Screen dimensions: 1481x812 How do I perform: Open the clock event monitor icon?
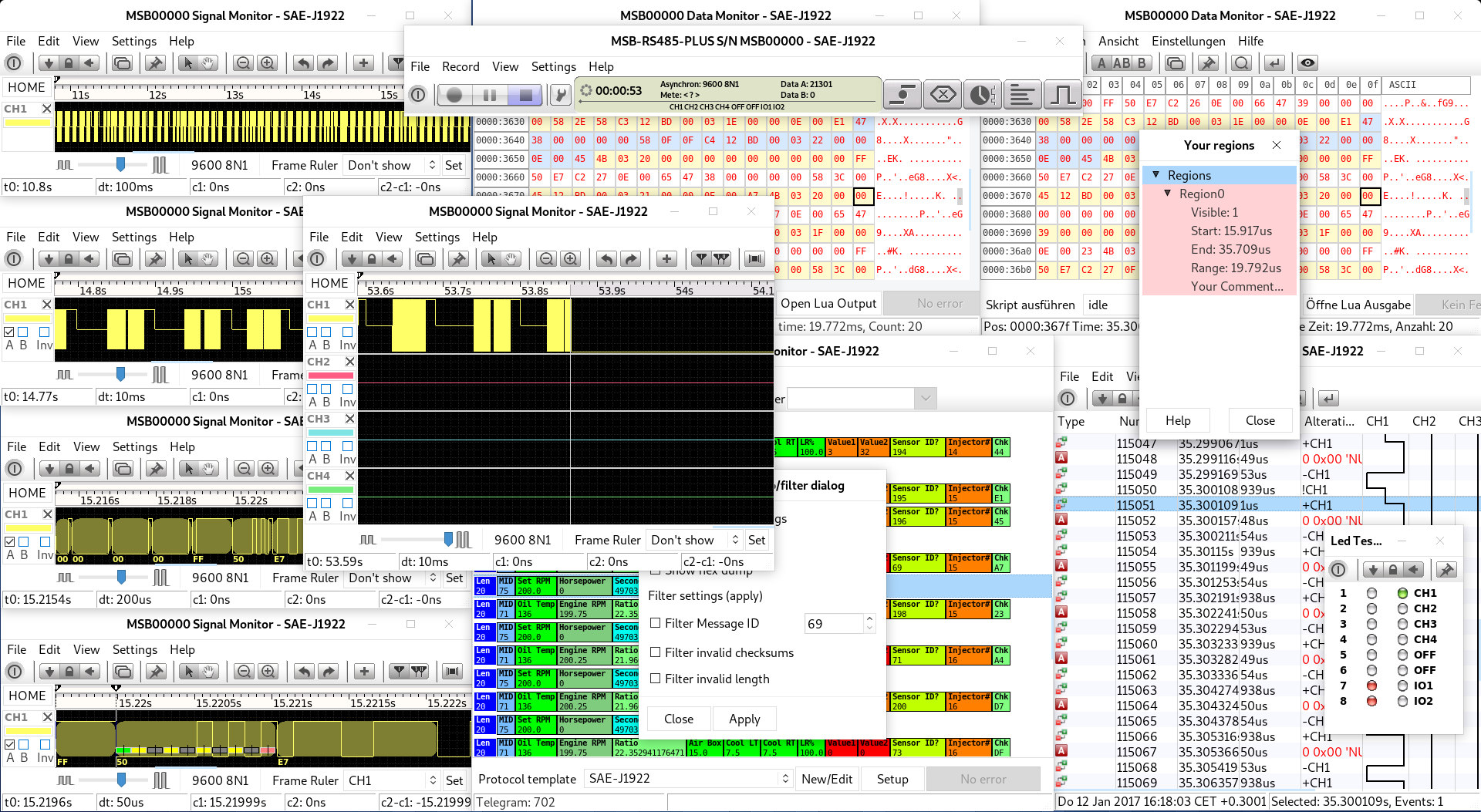tap(982, 95)
